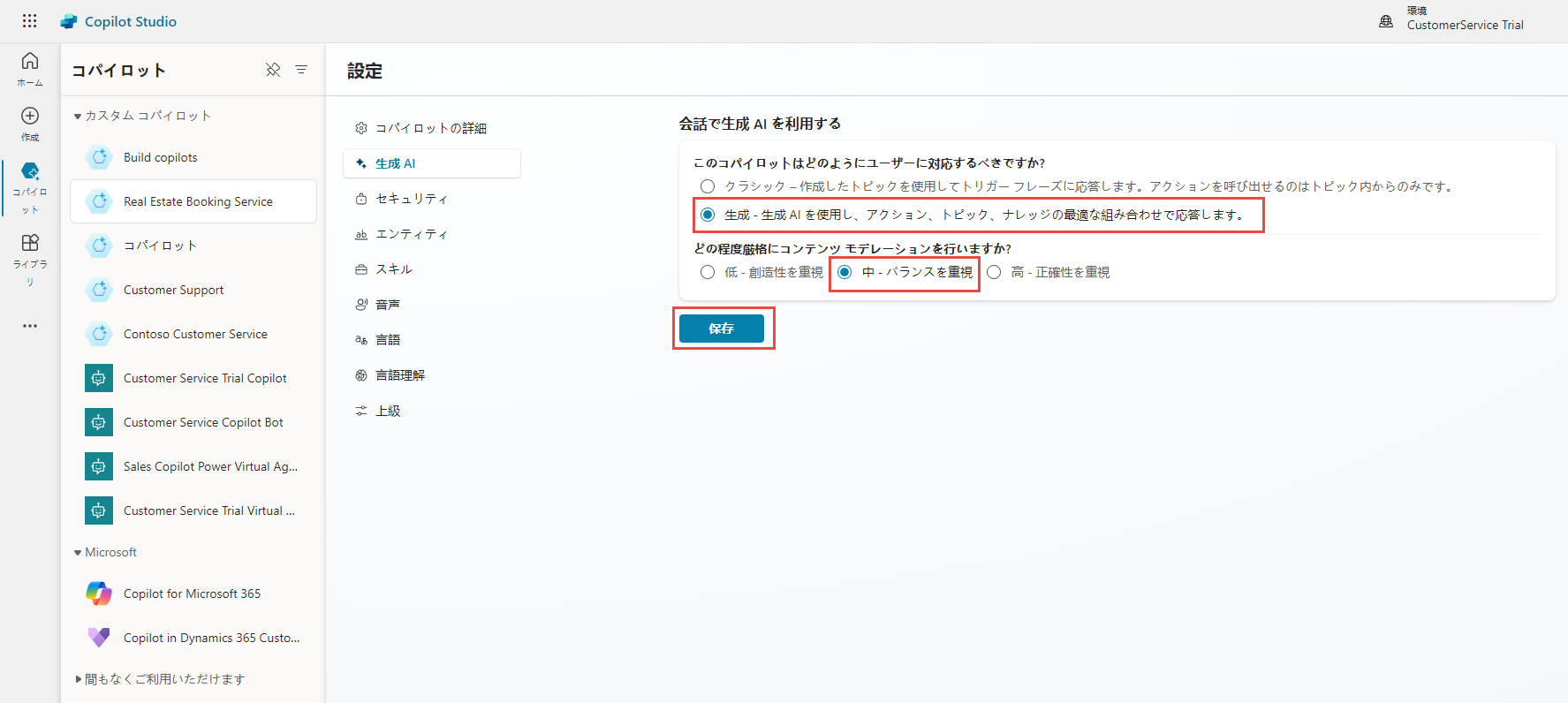Open the セキュリティ settings tab
This screenshot has height=703, width=1568.
pyautogui.click(x=432, y=199)
